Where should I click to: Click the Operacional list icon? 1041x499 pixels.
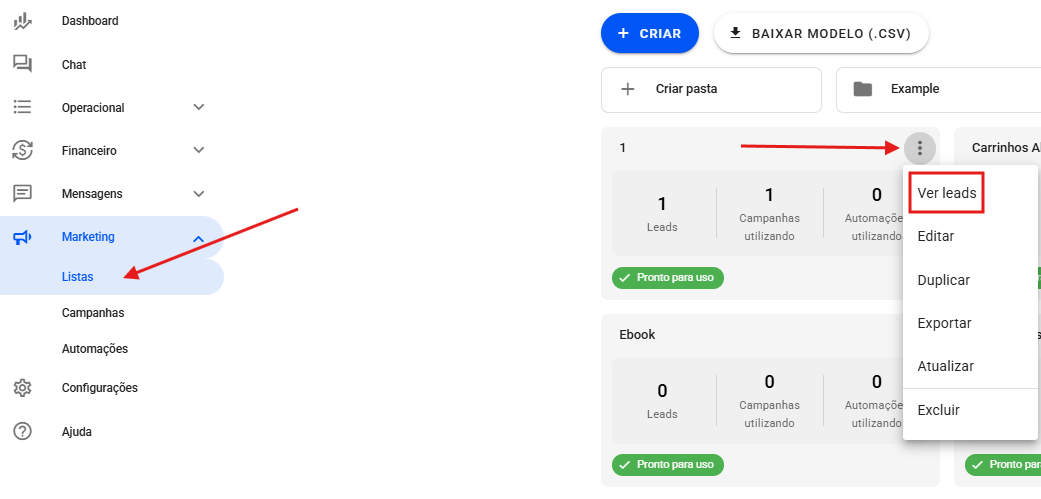[x=22, y=107]
